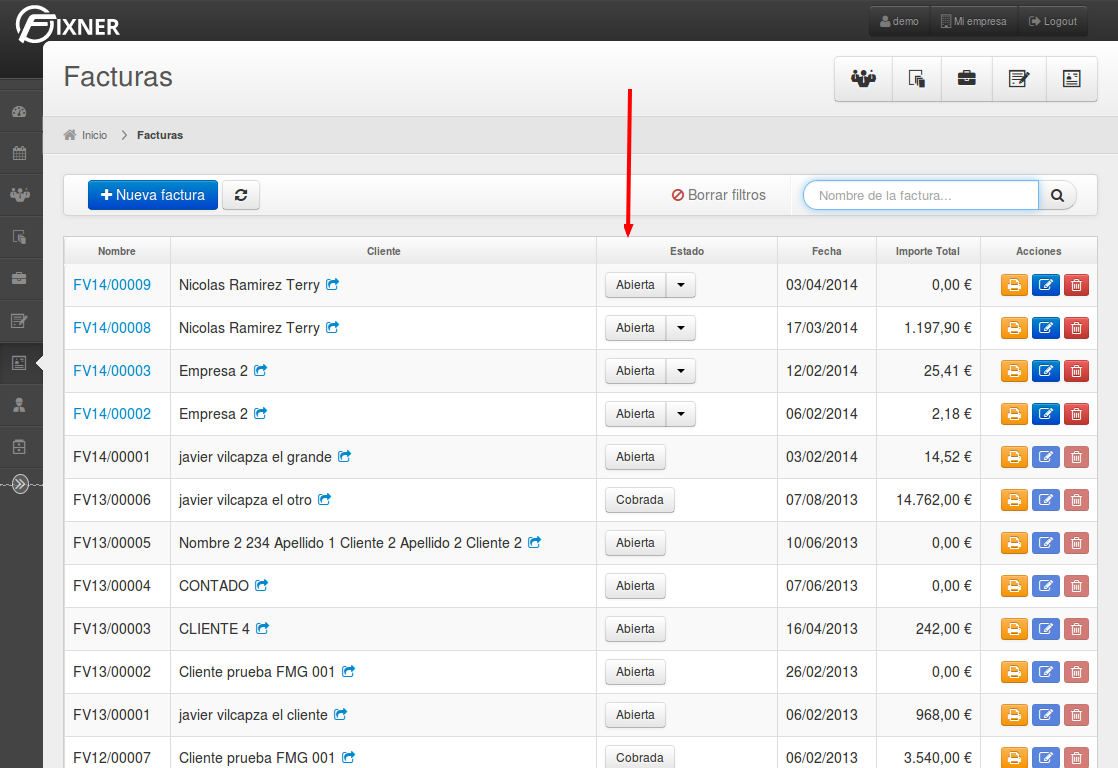The height and width of the screenshot is (768, 1118).
Task: Edit invoice FV14/00003
Action: (1045, 371)
